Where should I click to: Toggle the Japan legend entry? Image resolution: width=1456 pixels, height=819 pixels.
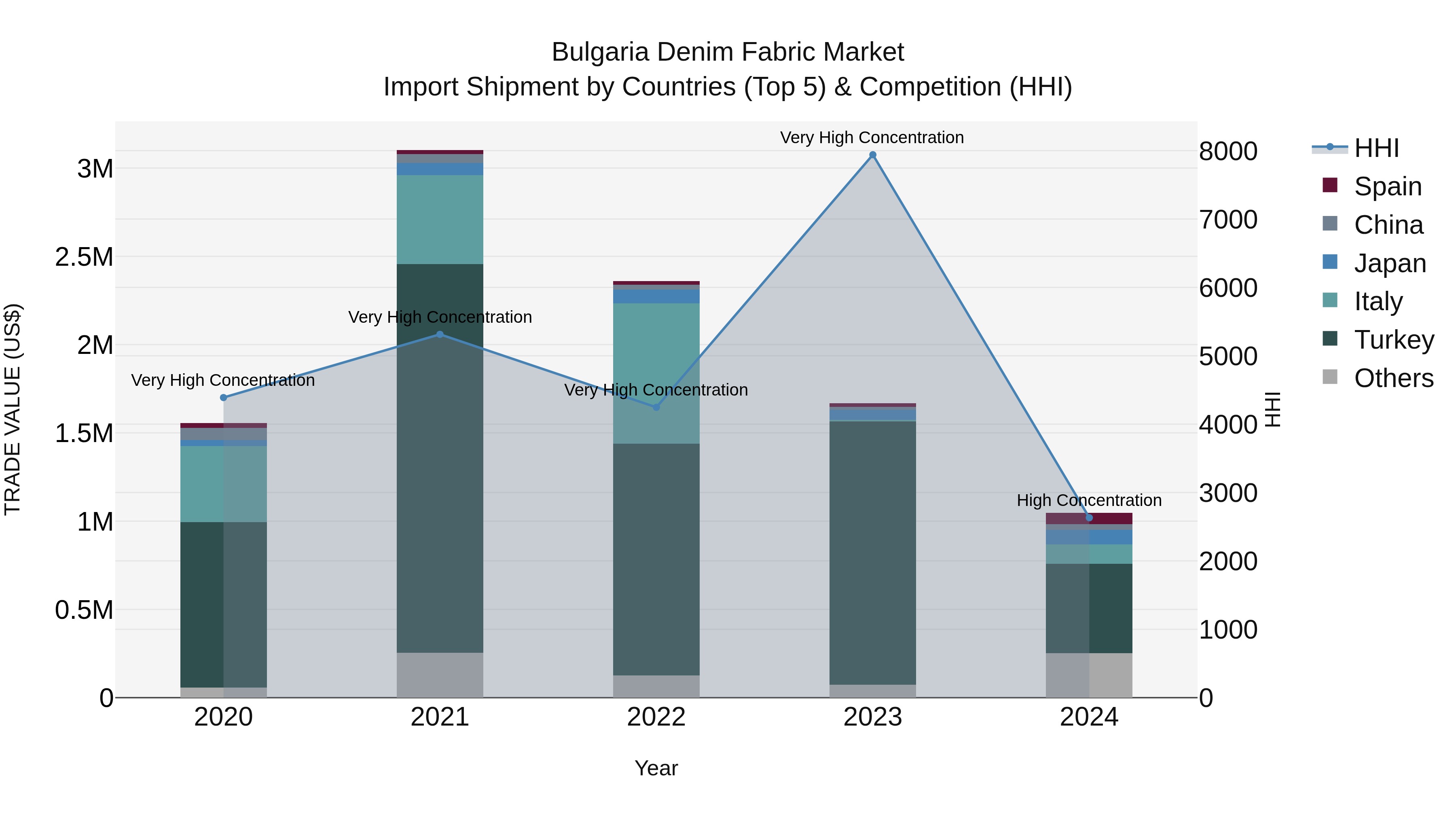(1375, 263)
